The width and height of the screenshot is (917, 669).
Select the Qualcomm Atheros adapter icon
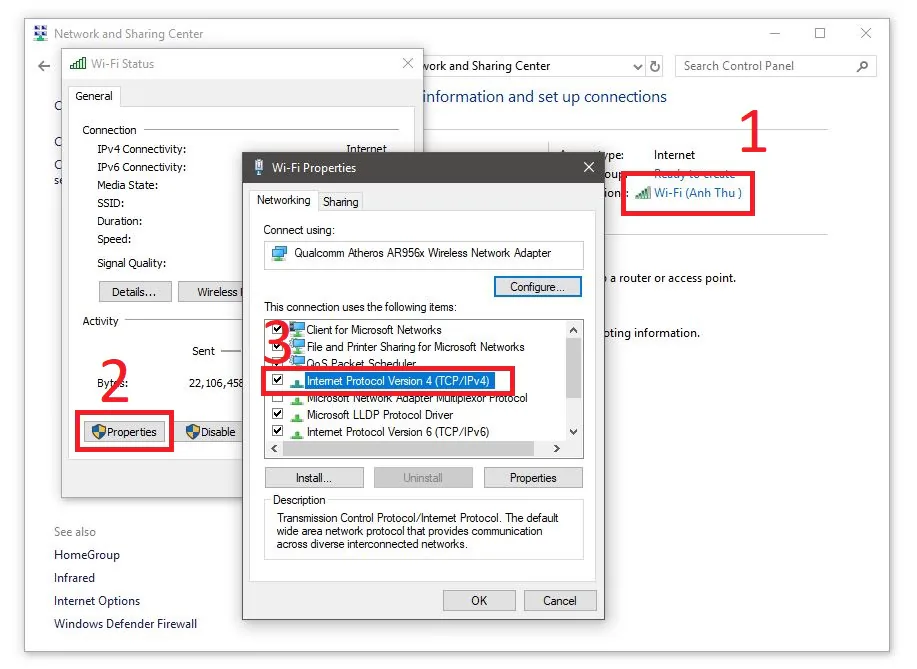pyautogui.click(x=280, y=253)
